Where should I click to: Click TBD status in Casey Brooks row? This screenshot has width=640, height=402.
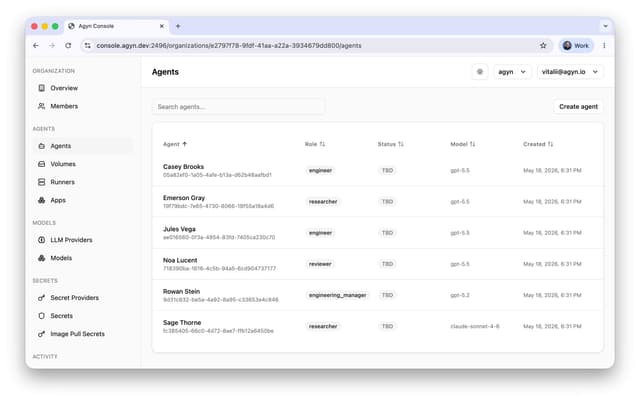(387, 171)
